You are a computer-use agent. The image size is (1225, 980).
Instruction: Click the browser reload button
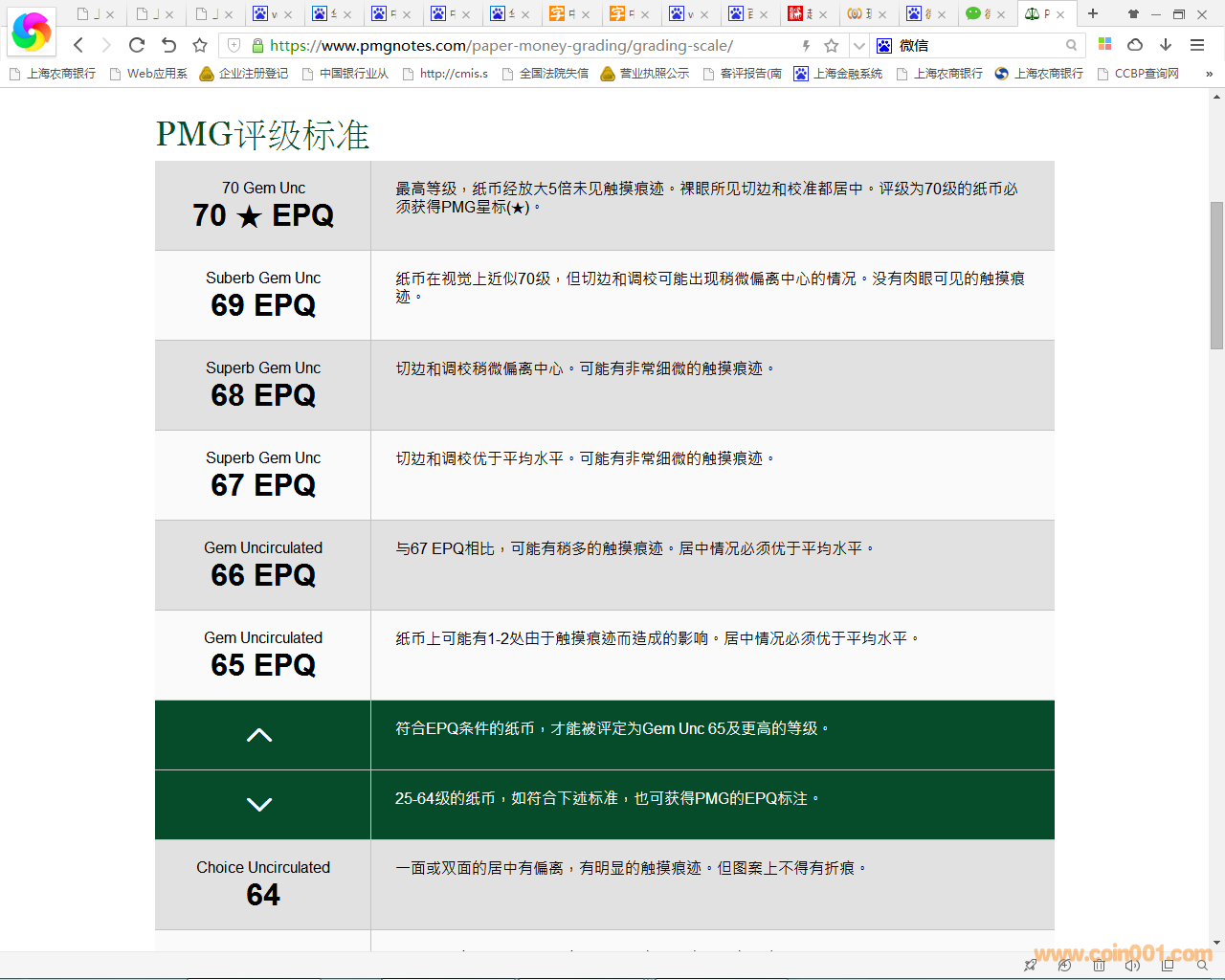137,45
